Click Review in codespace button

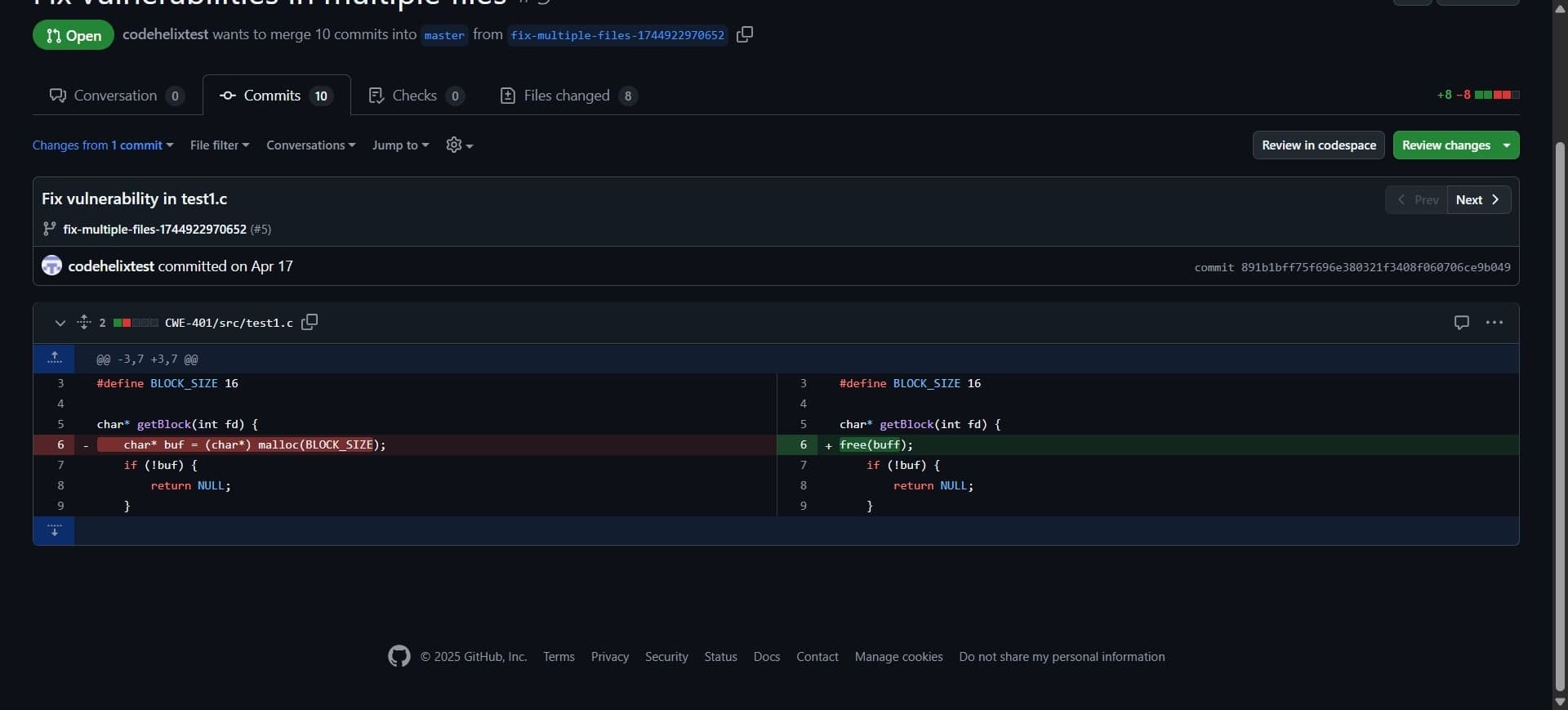point(1318,145)
